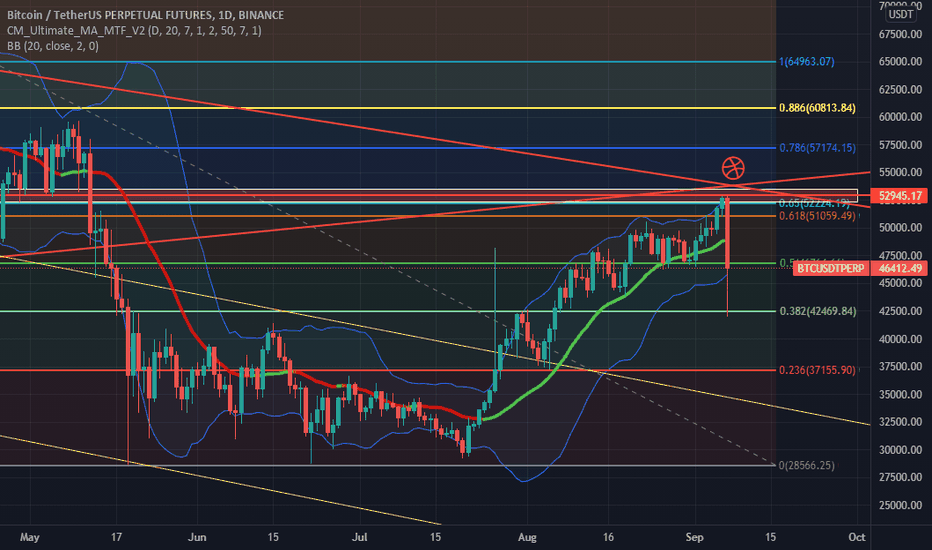Click the 25000.00 price axis label
The height and width of the screenshot is (550, 932).
(900, 505)
